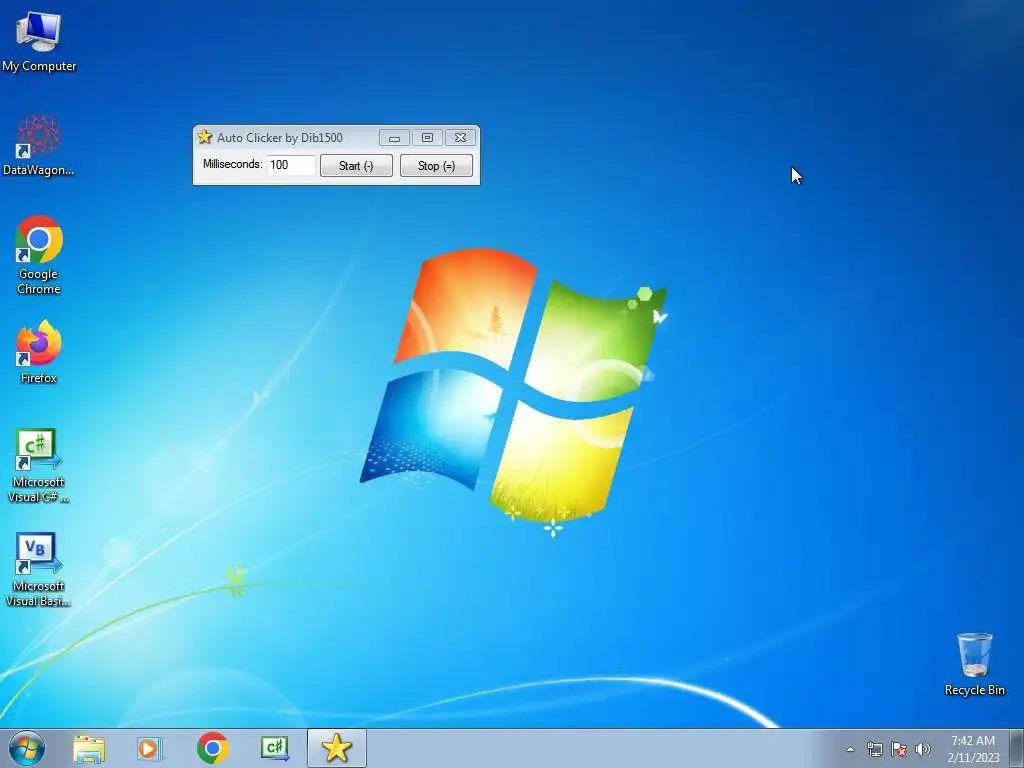Focus the Milliseconds input field
Viewport: 1024px width, 768px height.
[291, 165]
